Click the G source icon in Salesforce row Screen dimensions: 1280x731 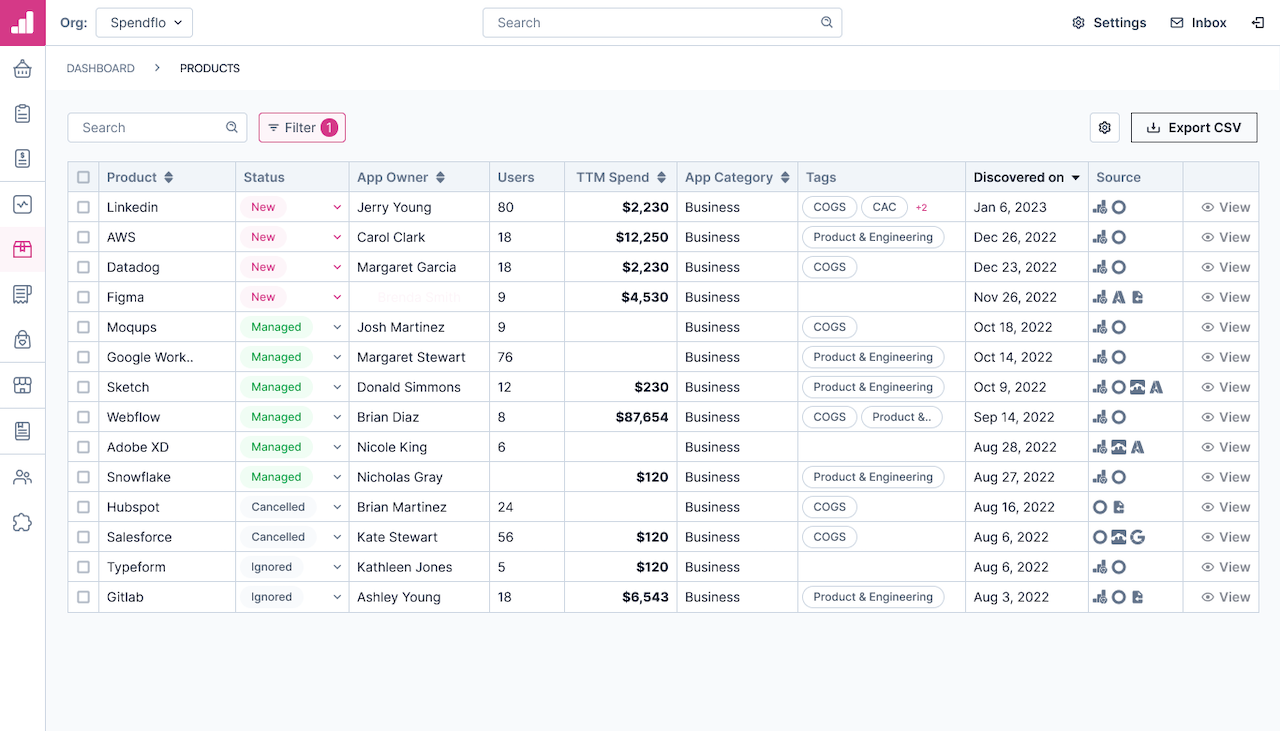1137,537
